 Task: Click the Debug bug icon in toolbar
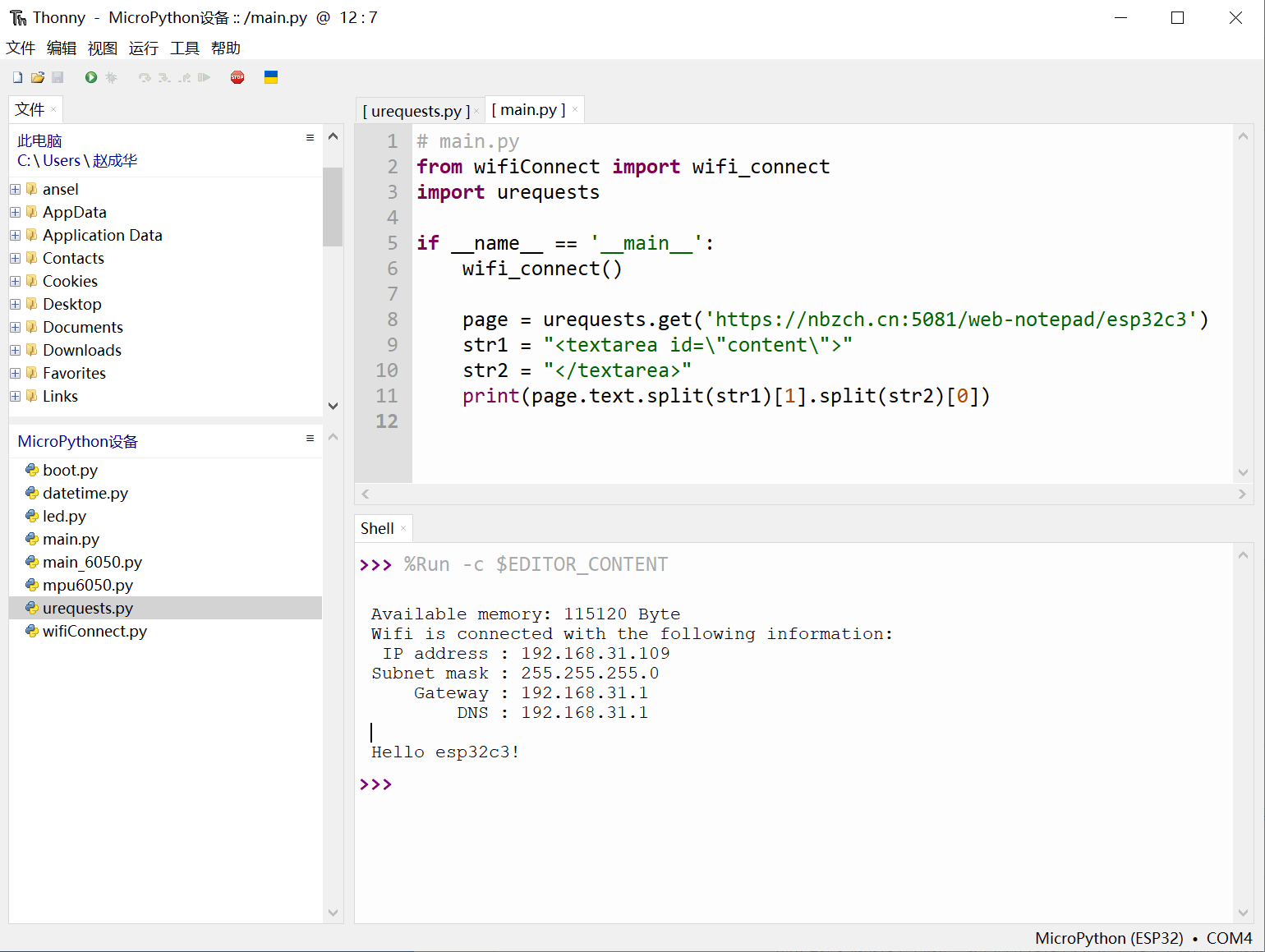(x=112, y=77)
